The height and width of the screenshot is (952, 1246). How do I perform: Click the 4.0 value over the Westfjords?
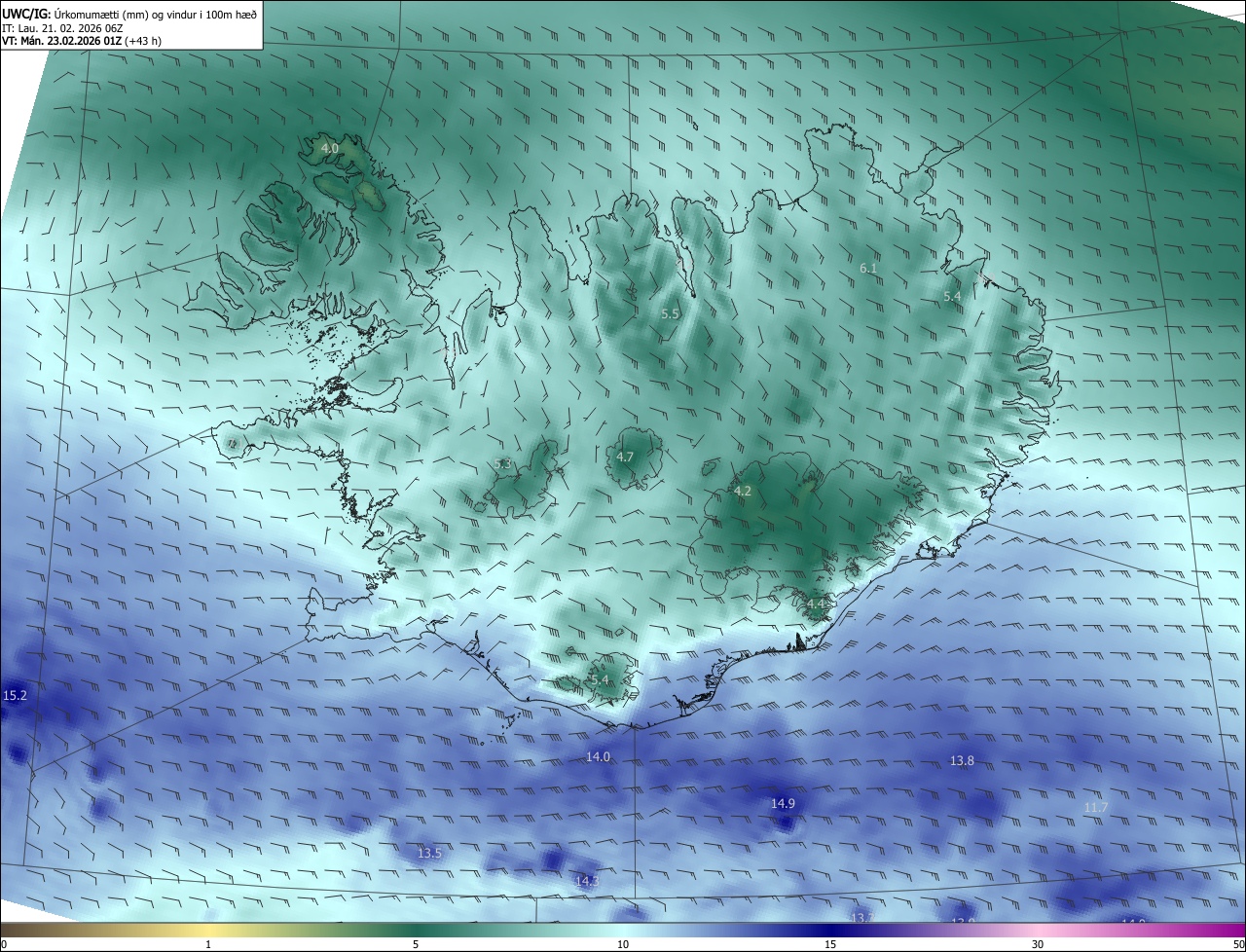pos(330,148)
